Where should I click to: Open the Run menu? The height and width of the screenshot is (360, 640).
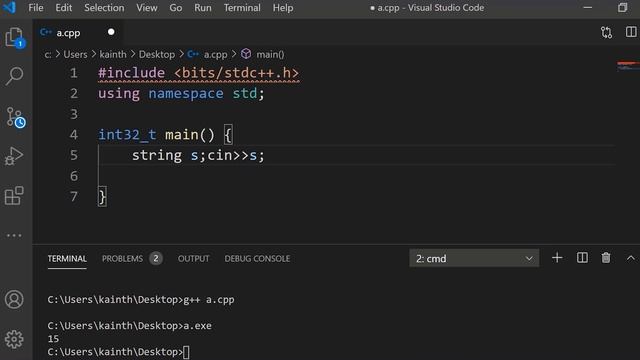pos(203,8)
